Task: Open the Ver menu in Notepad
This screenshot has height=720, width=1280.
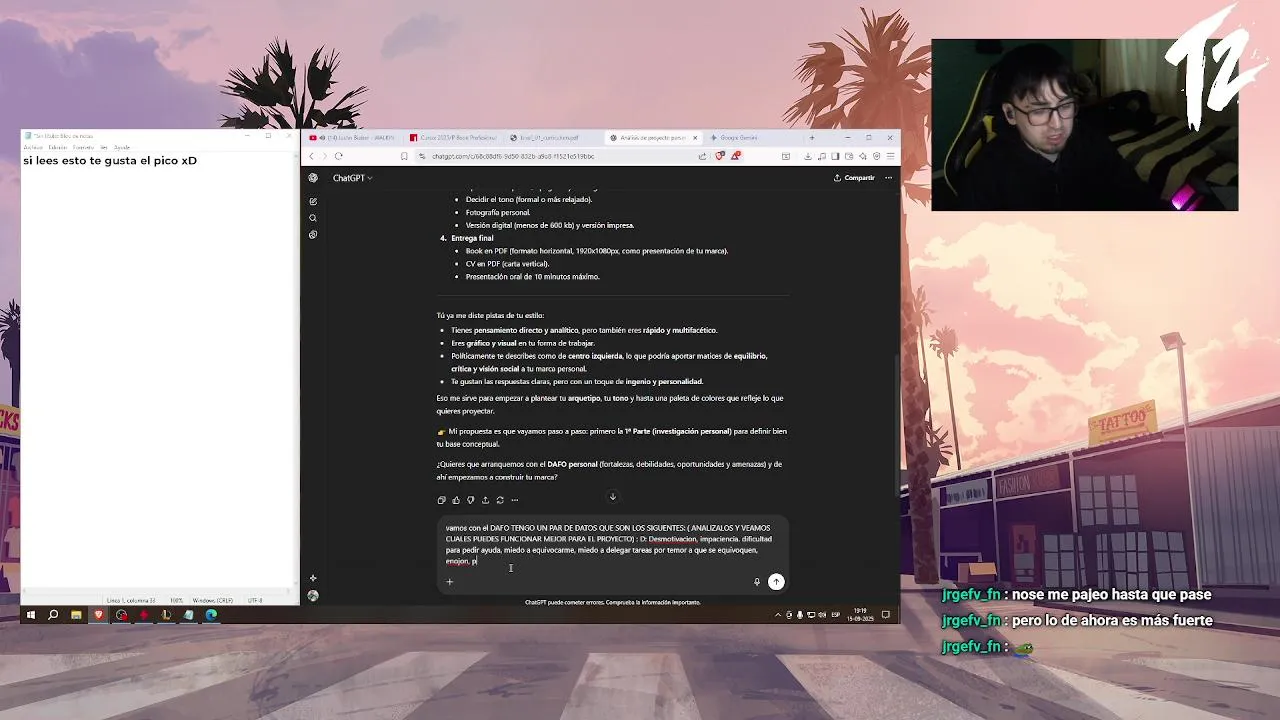Action: 105,148
